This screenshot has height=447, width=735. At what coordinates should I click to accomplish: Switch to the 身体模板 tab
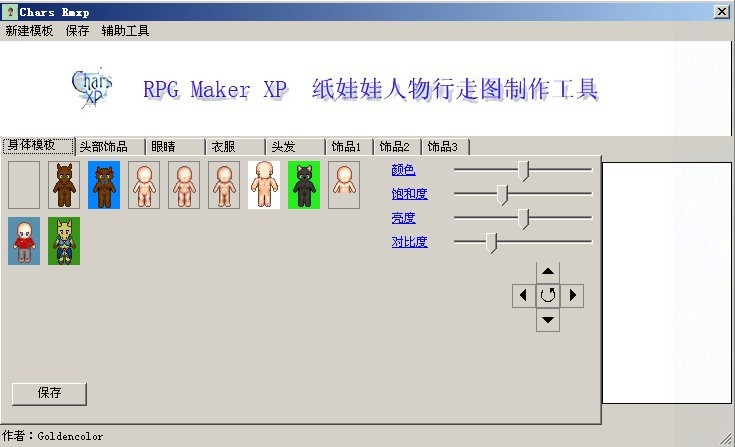point(38,146)
